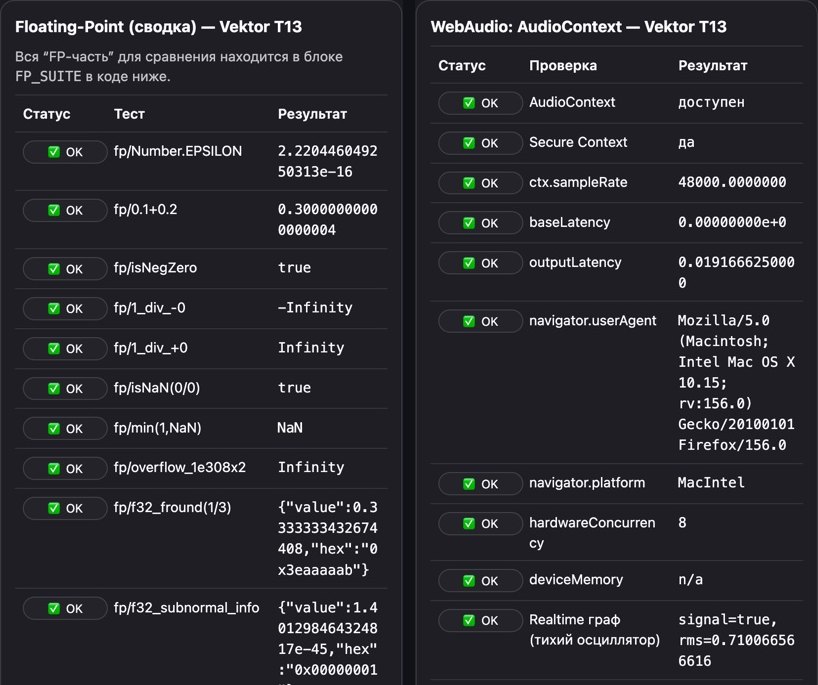Screen dimensions: 818x685
Task: Click the 'Статус' header in the Floating-Point table
Action: [46, 114]
